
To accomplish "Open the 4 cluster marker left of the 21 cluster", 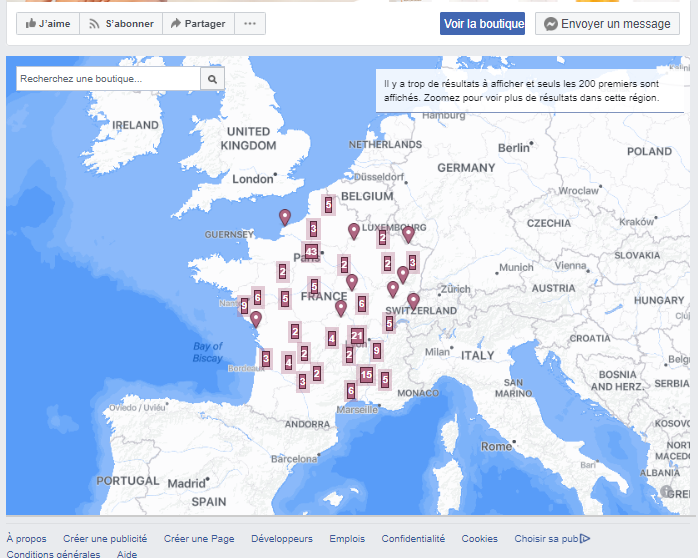I will pyautogui.click(x=332, y=339).
